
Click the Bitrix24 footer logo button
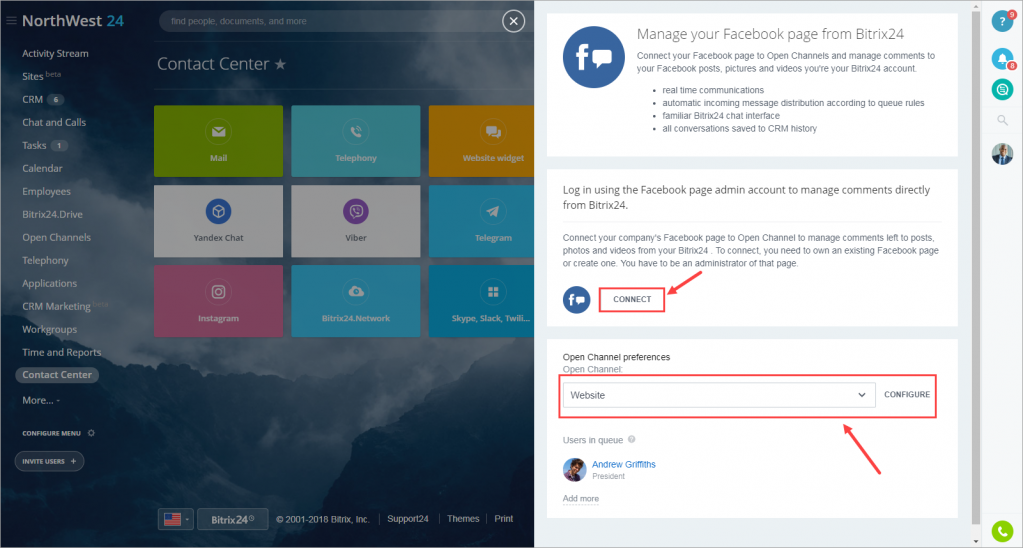click(233, 519)
